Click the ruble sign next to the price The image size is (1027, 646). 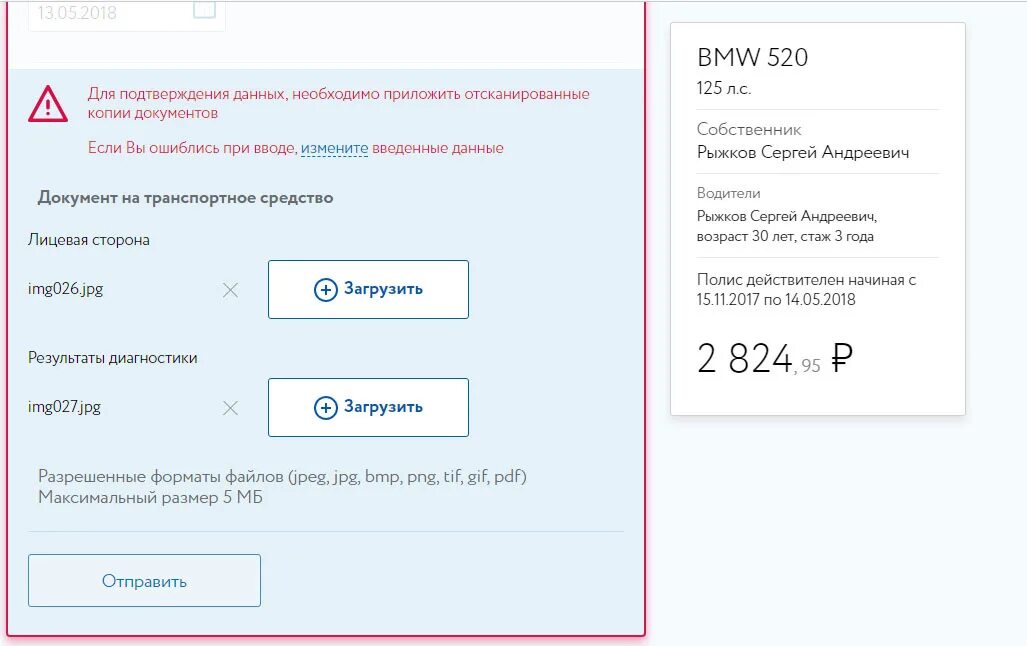842,357
